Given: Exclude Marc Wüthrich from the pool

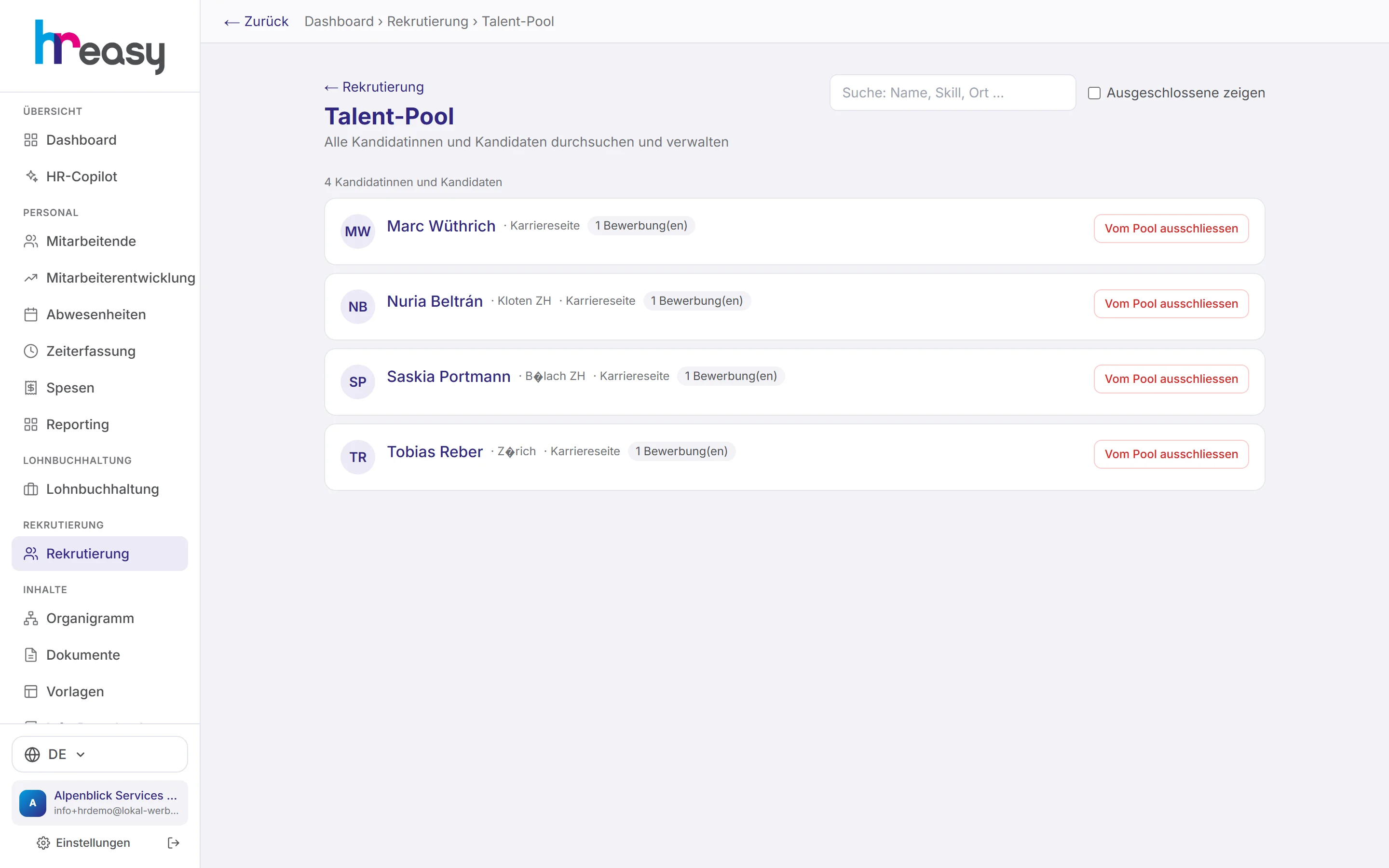Looking at the screenshot, I should point(1171,229).
